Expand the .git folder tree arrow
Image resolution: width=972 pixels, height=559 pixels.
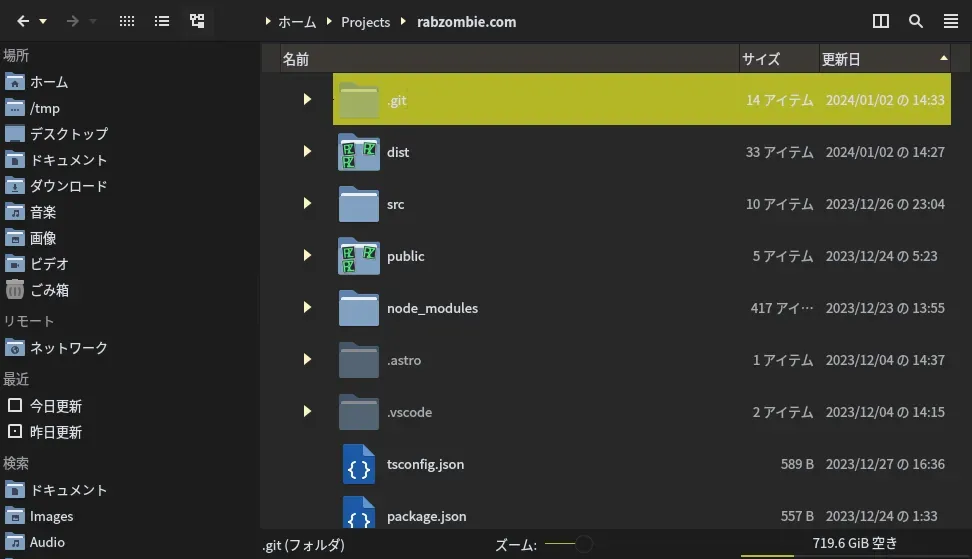(x=307, y=99)
